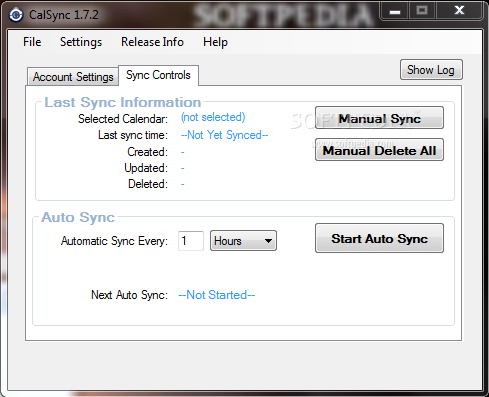Expand the Hours interval dropdown
489x397 pixels.
coord(243,240)
